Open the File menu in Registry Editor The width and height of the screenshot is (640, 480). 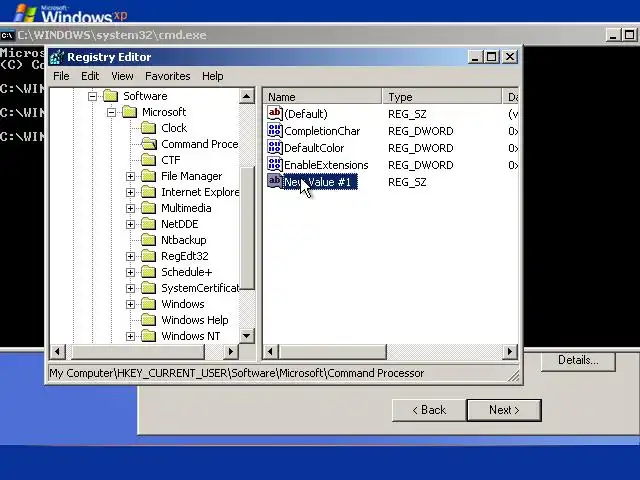61,76
